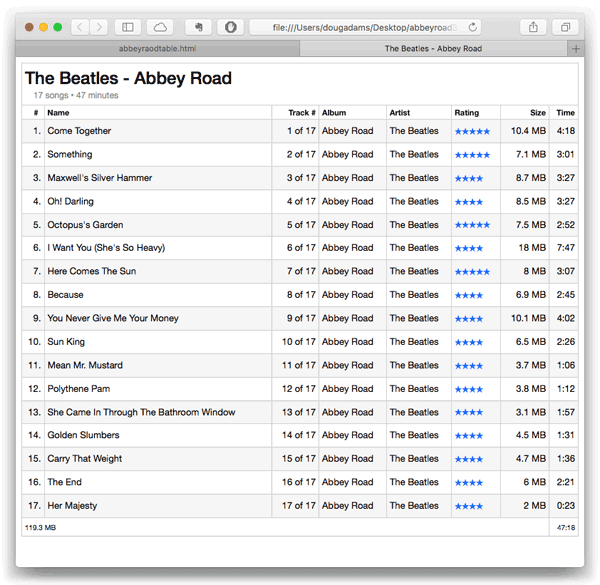Show all tabs overview icon
The height and width of the screenshot is (585, 600).
point(565,27)
